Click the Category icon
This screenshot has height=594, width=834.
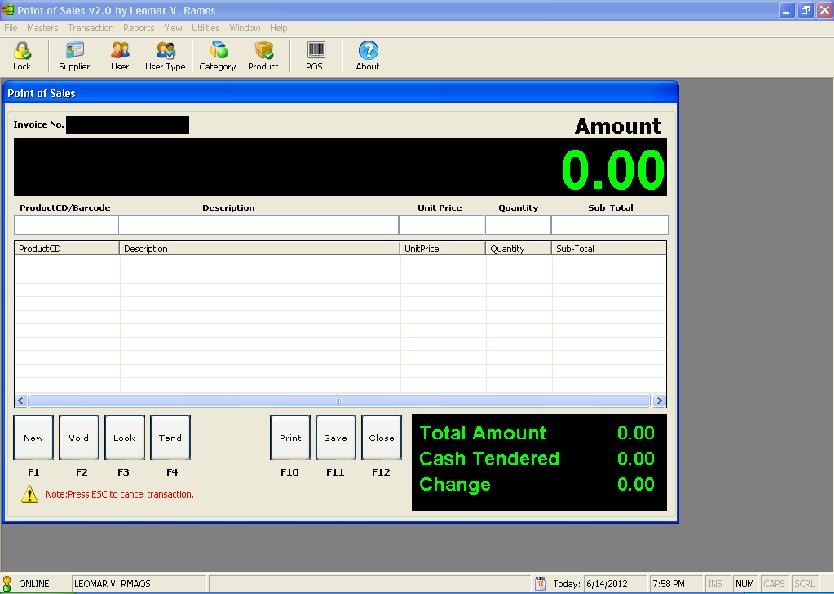(216, 54)
